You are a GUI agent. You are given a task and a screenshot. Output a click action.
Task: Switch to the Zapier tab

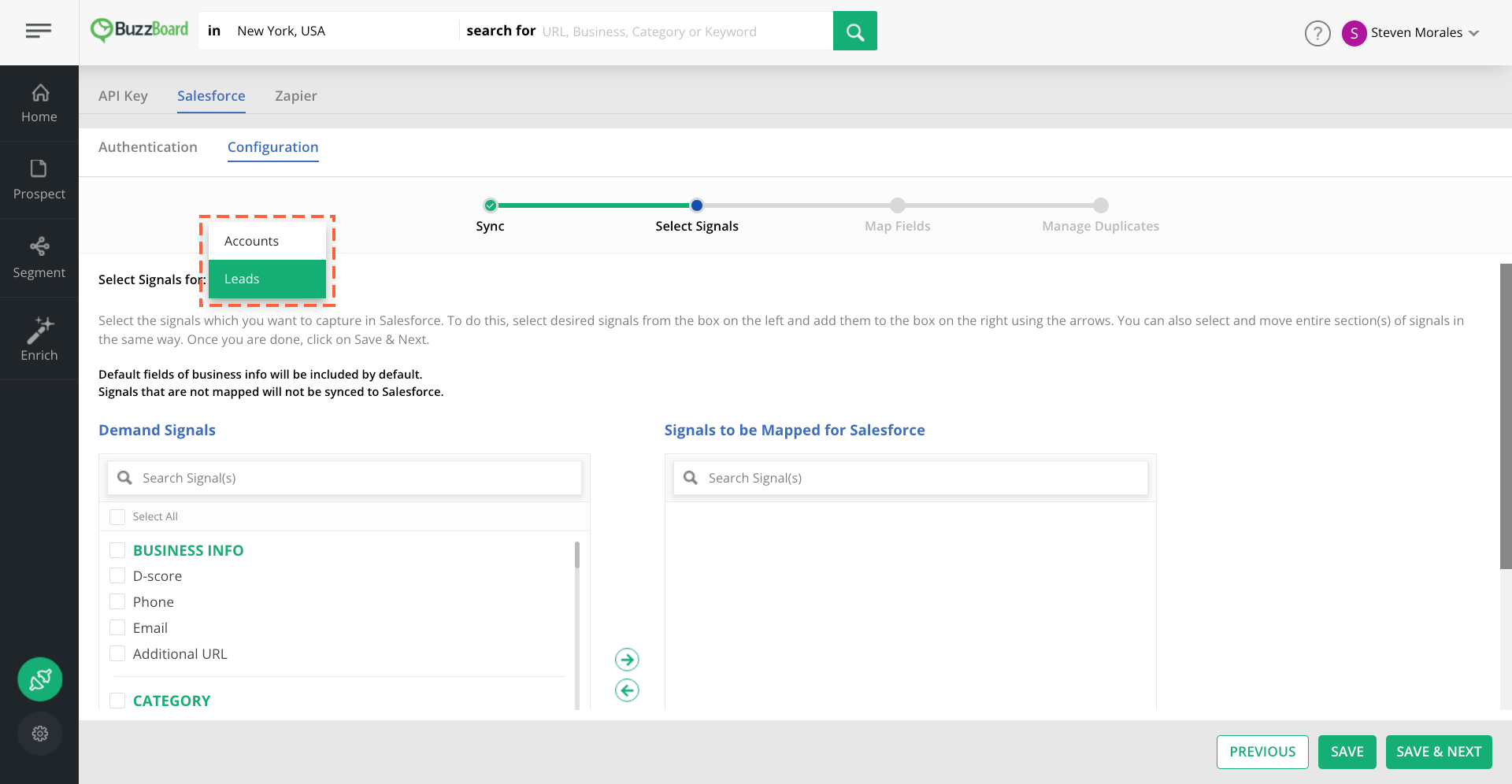296,96
